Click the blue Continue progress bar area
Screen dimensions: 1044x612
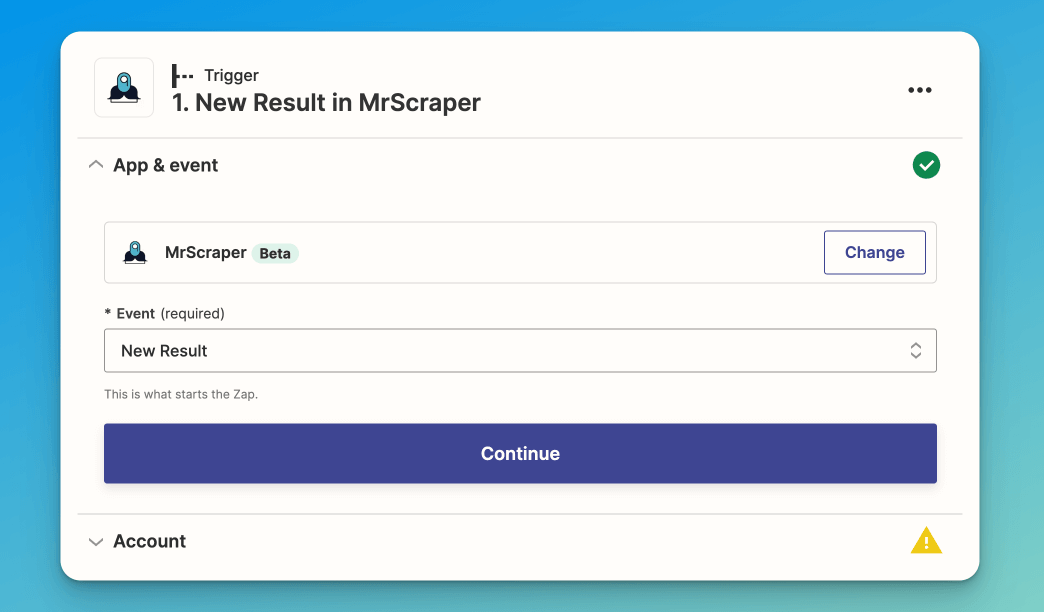(x=520, y=453)
